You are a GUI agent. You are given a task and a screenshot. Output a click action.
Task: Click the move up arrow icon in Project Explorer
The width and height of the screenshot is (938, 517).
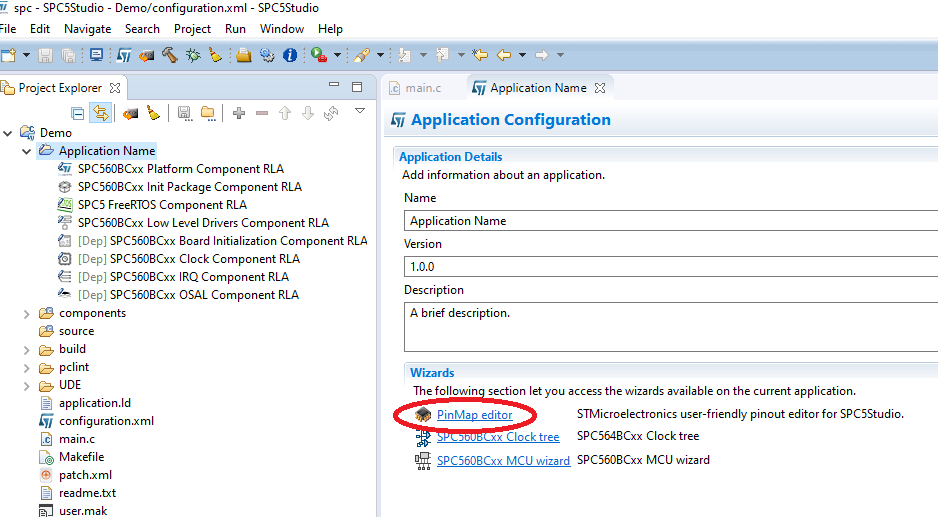coord(285,113)
